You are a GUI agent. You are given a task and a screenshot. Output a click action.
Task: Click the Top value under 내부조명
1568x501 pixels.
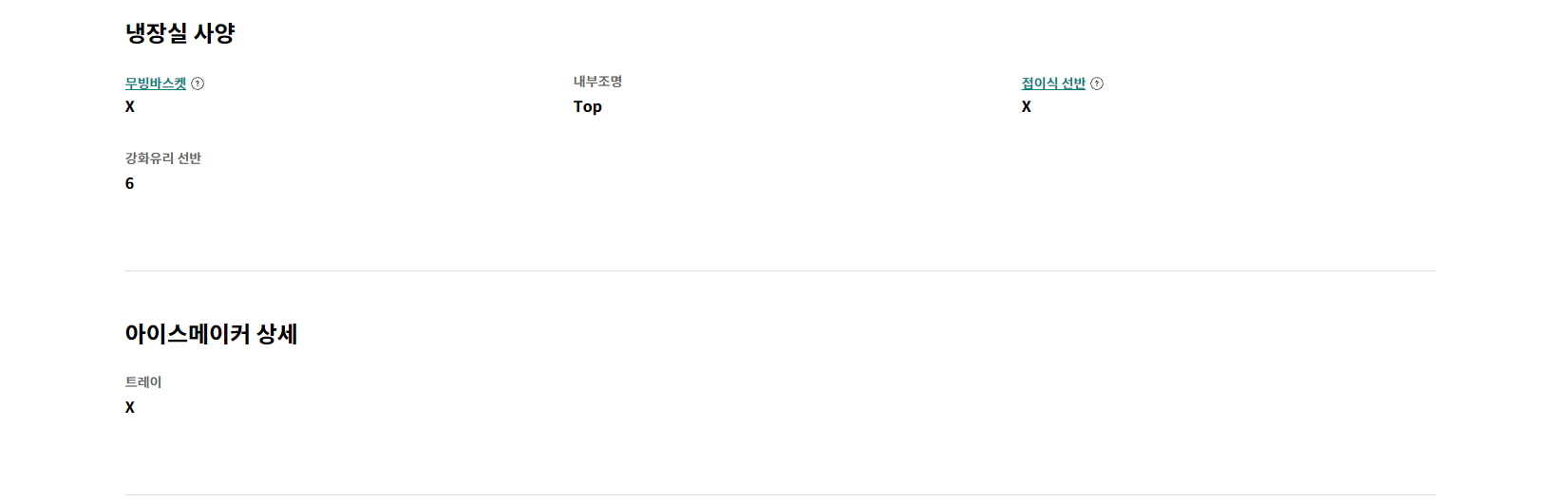pos(588,107)
